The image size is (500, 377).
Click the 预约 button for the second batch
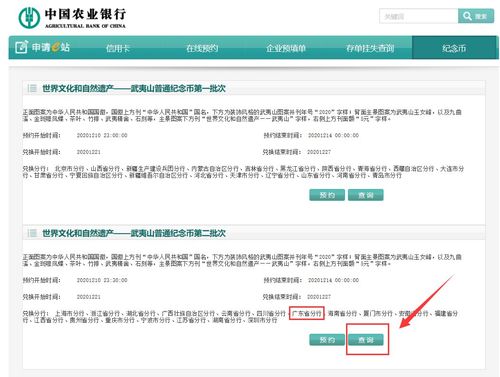(327, 340)
